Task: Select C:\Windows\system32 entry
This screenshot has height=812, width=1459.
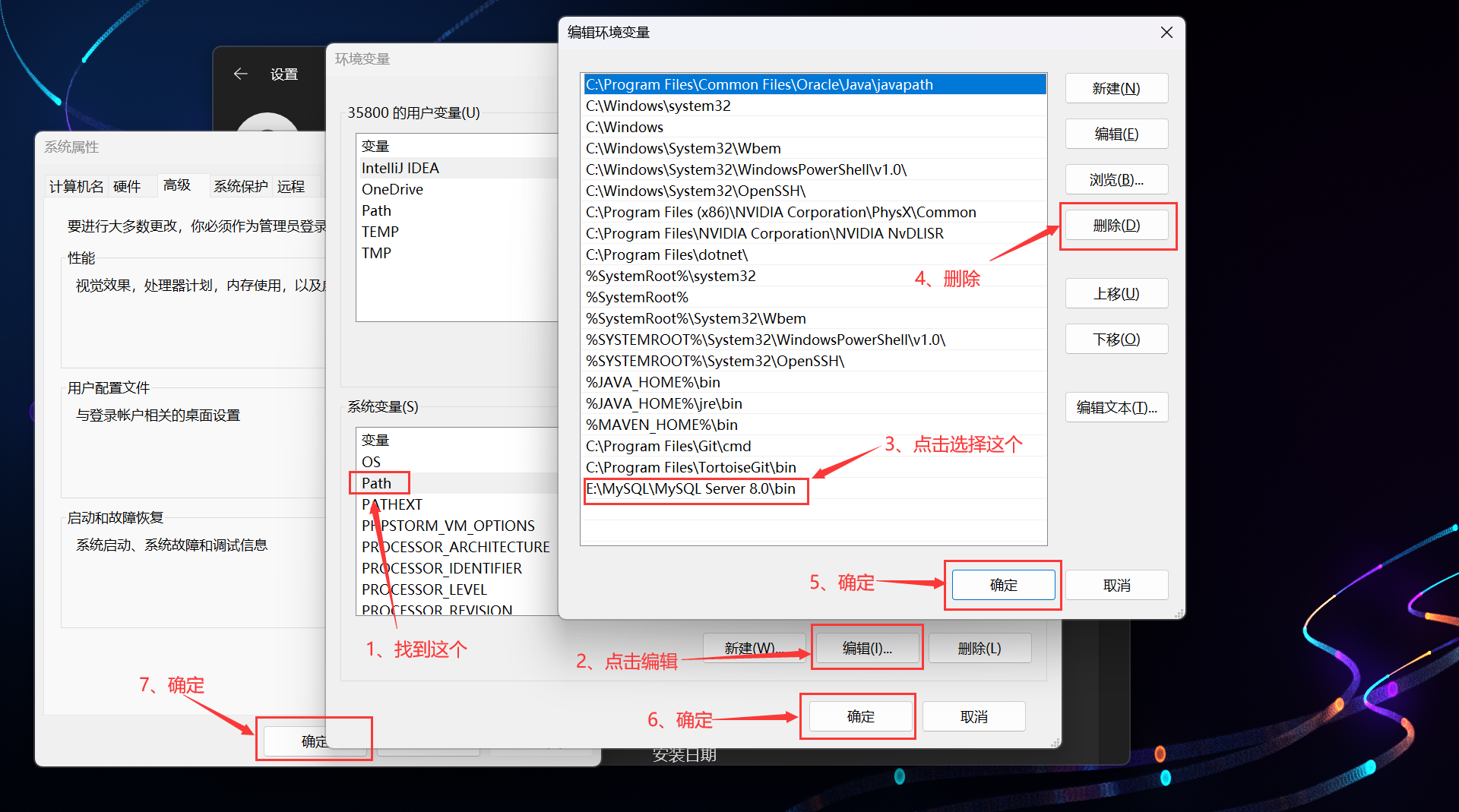Action: (814, 106)
